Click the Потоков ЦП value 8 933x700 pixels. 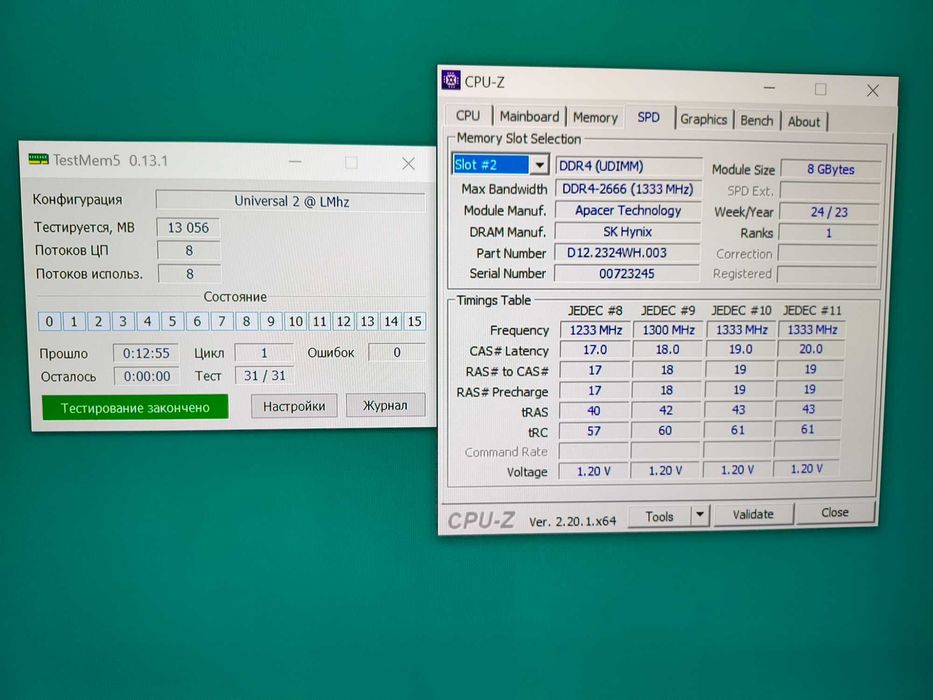click(x=189, y=251)
